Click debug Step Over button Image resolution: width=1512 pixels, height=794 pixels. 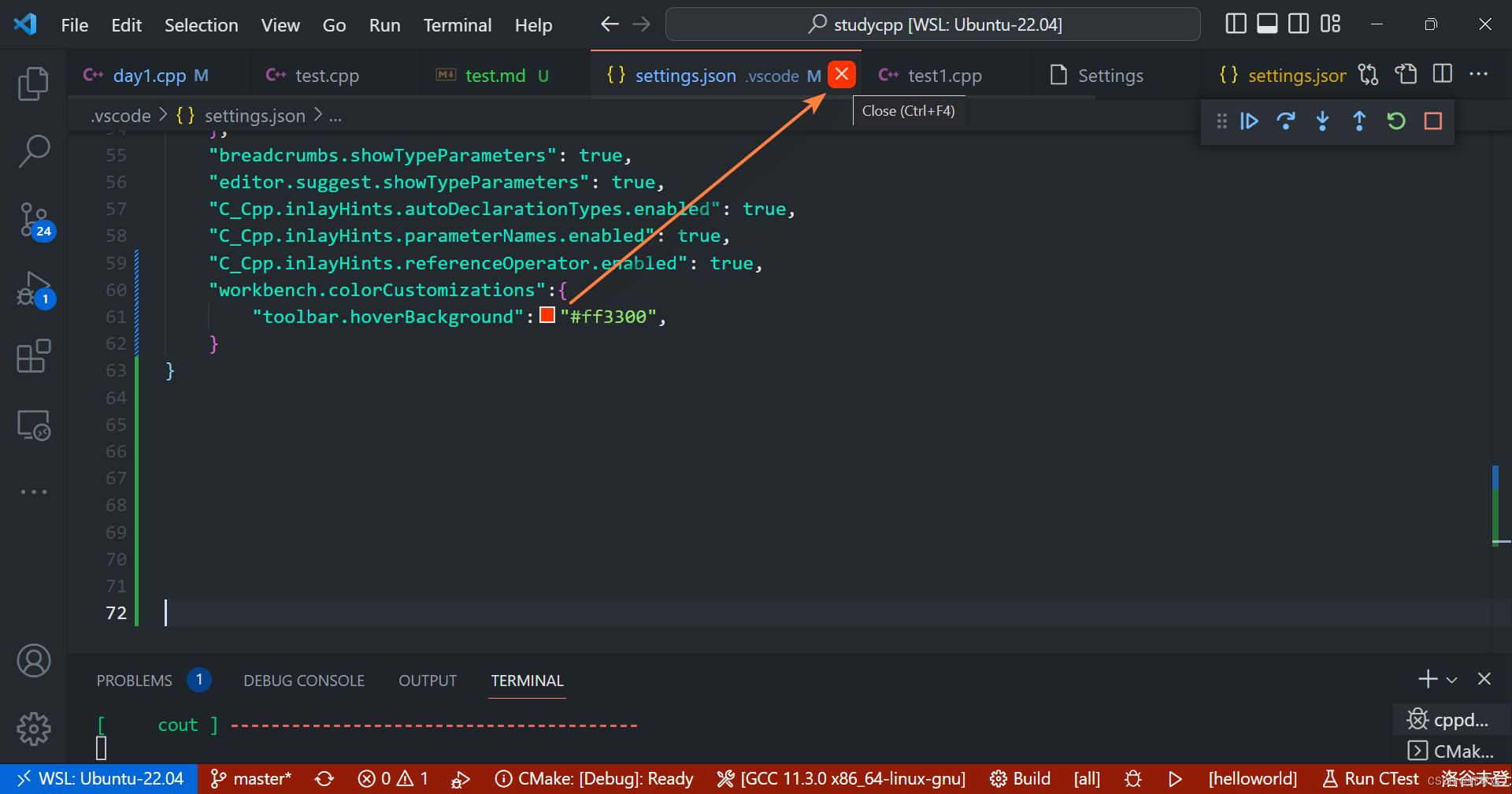coord(1285,121)
